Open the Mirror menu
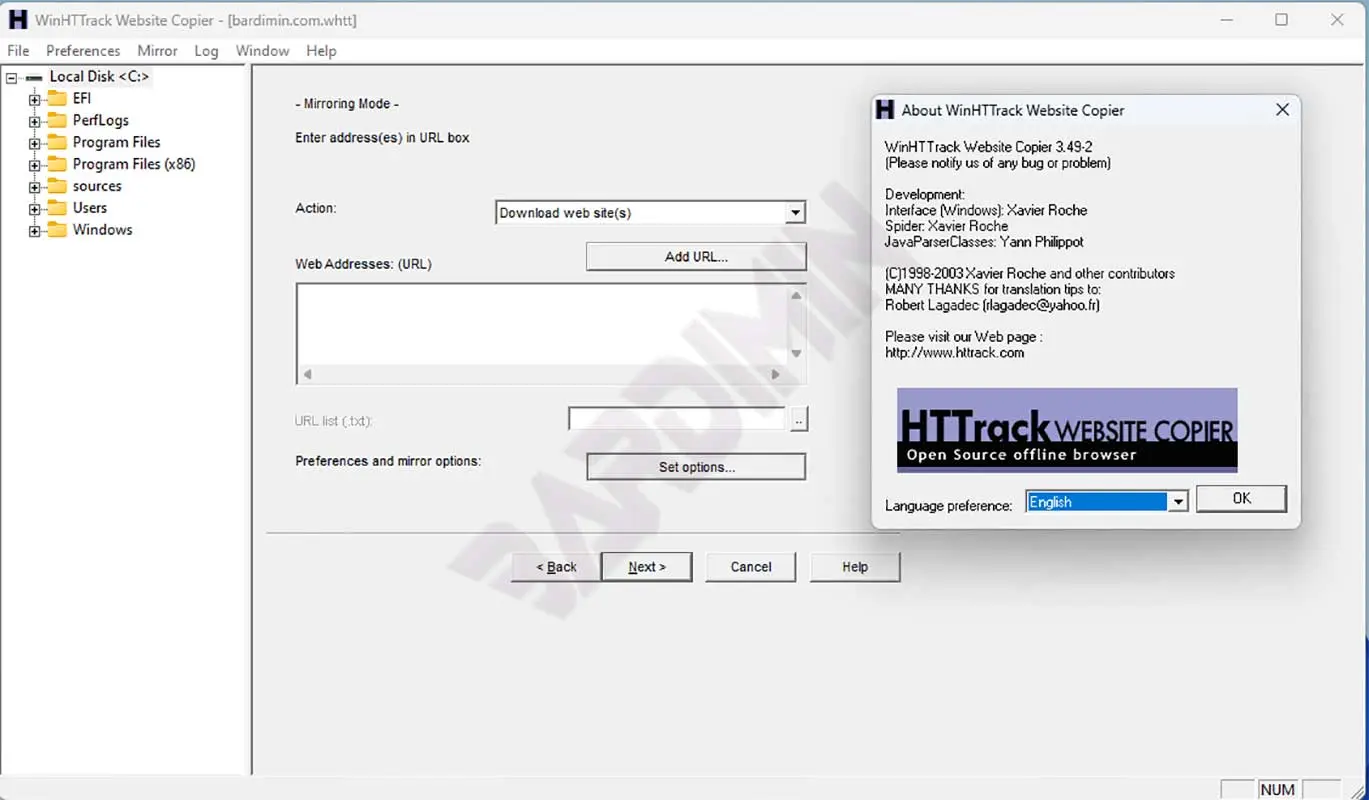This screenshot has width=1369, height=800. pyautogui.click(x=157, y=51)
